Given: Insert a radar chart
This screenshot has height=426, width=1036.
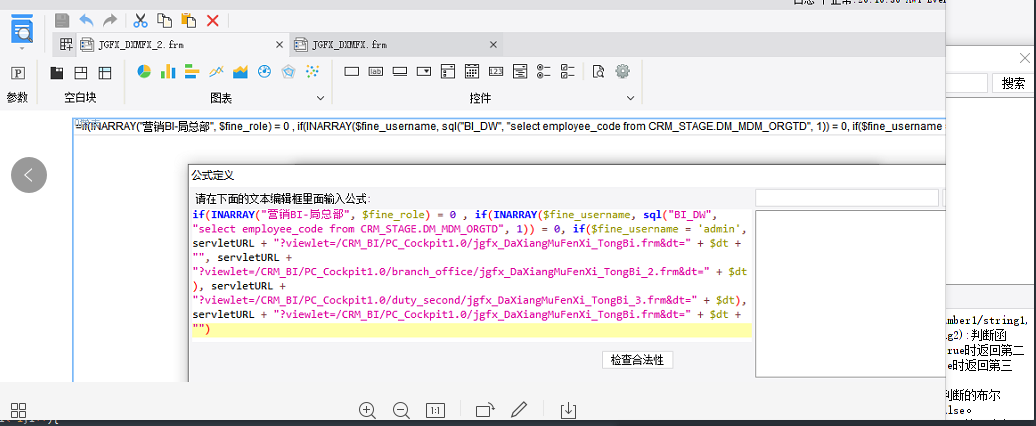Looking at the screenshot, I should (x=288, y=71).
